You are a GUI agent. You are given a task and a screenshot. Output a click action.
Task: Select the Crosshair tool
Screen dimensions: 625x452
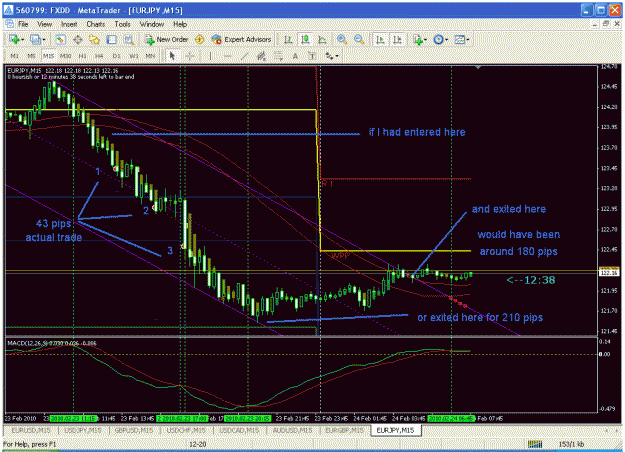(x=190, y=56)
